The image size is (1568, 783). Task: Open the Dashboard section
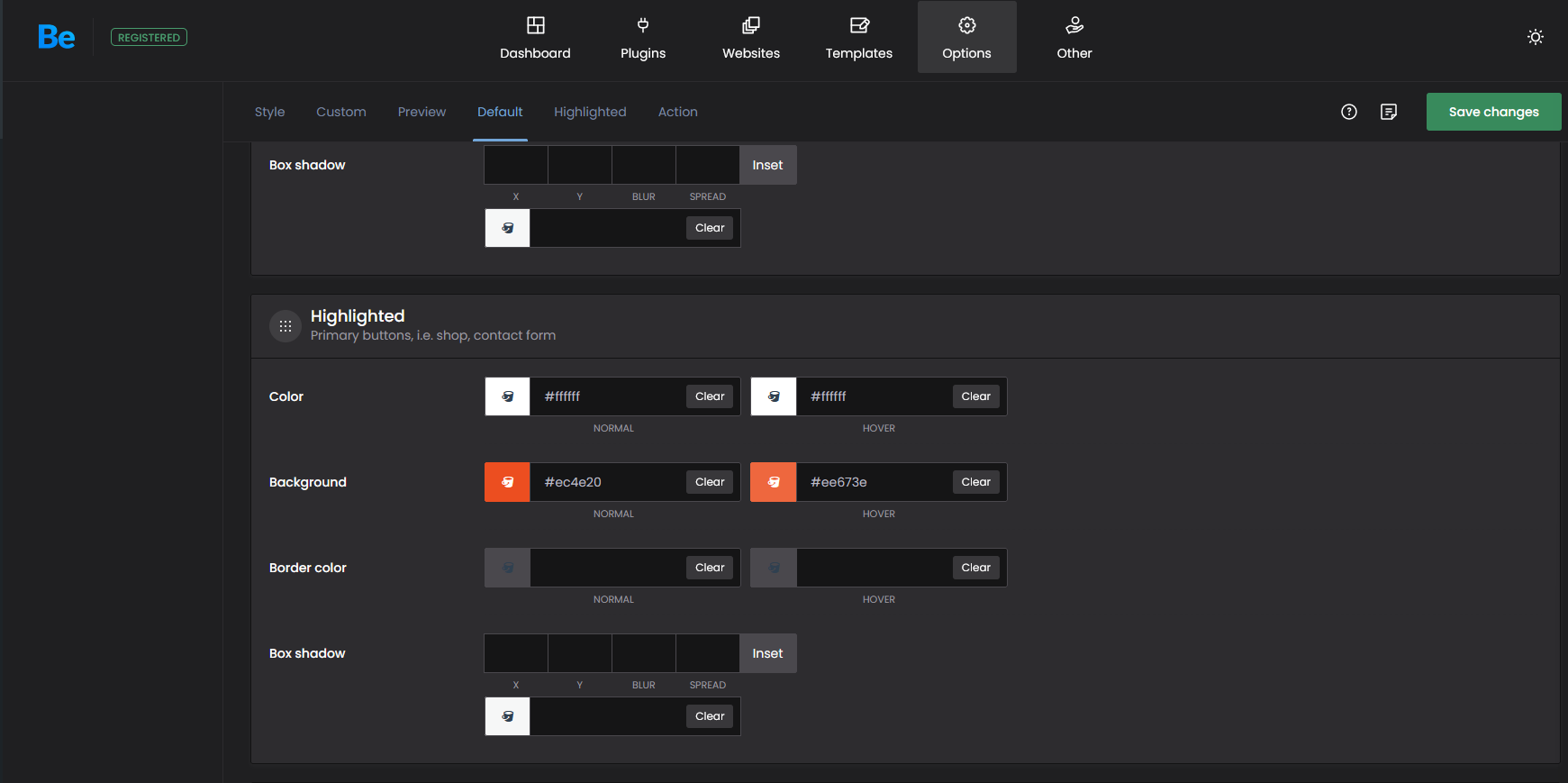click(535, 37)
